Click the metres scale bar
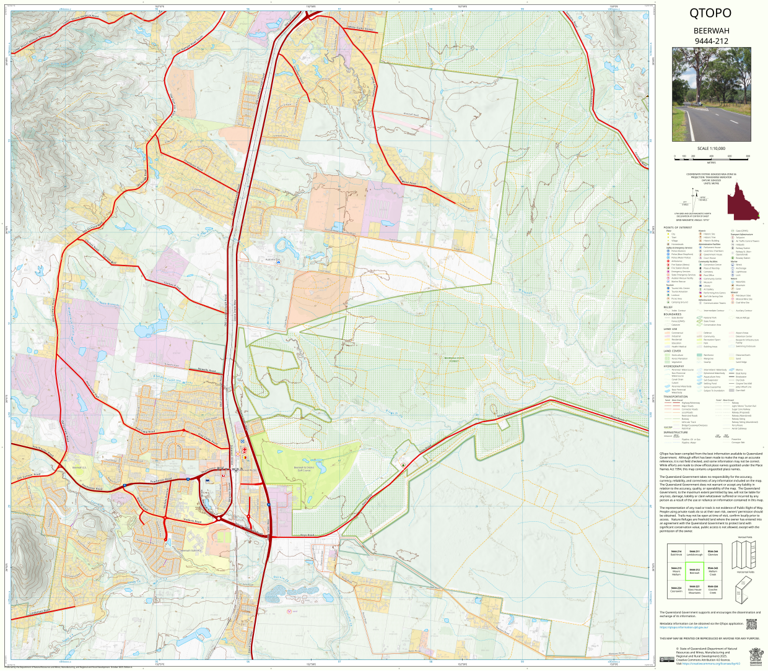 [711, 158]
